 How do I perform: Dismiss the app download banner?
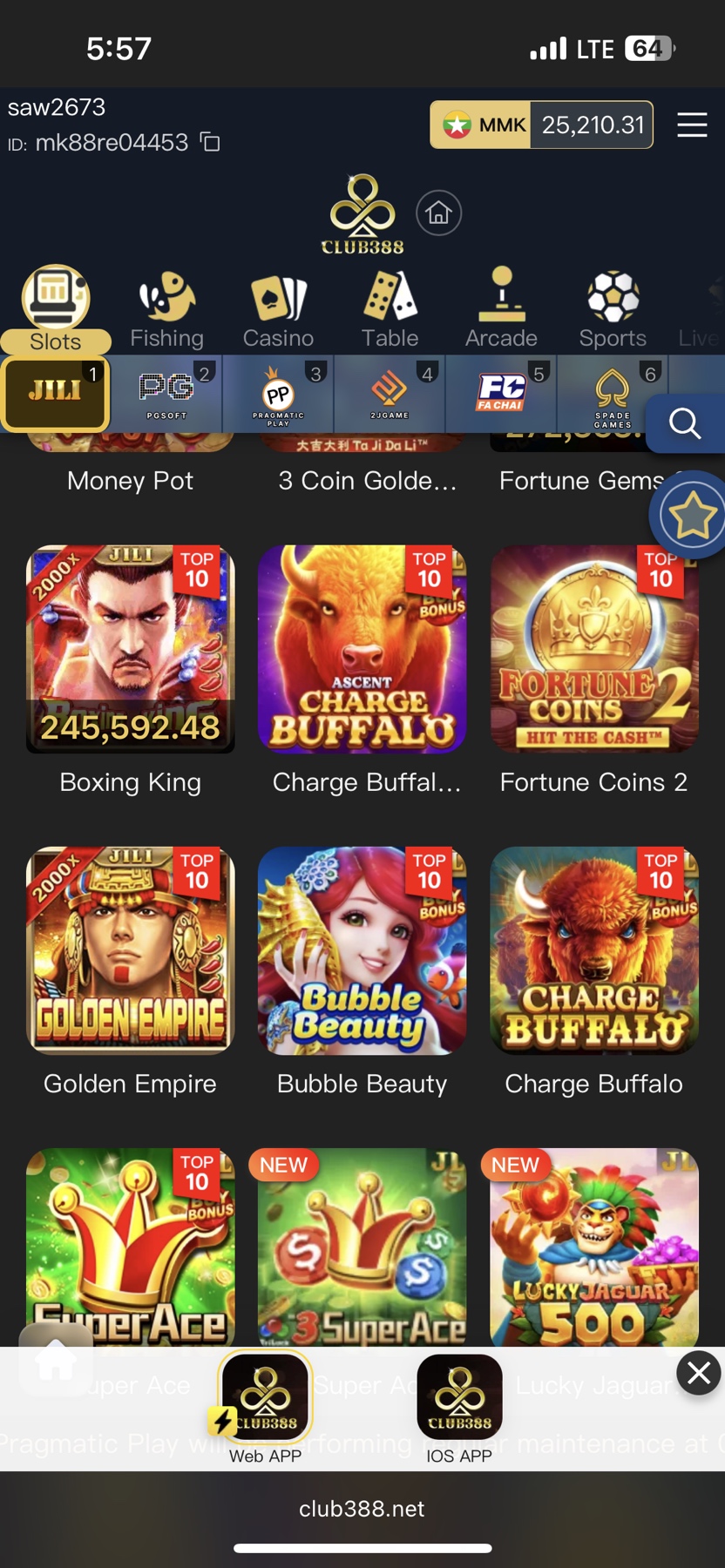coord(699,1373)
